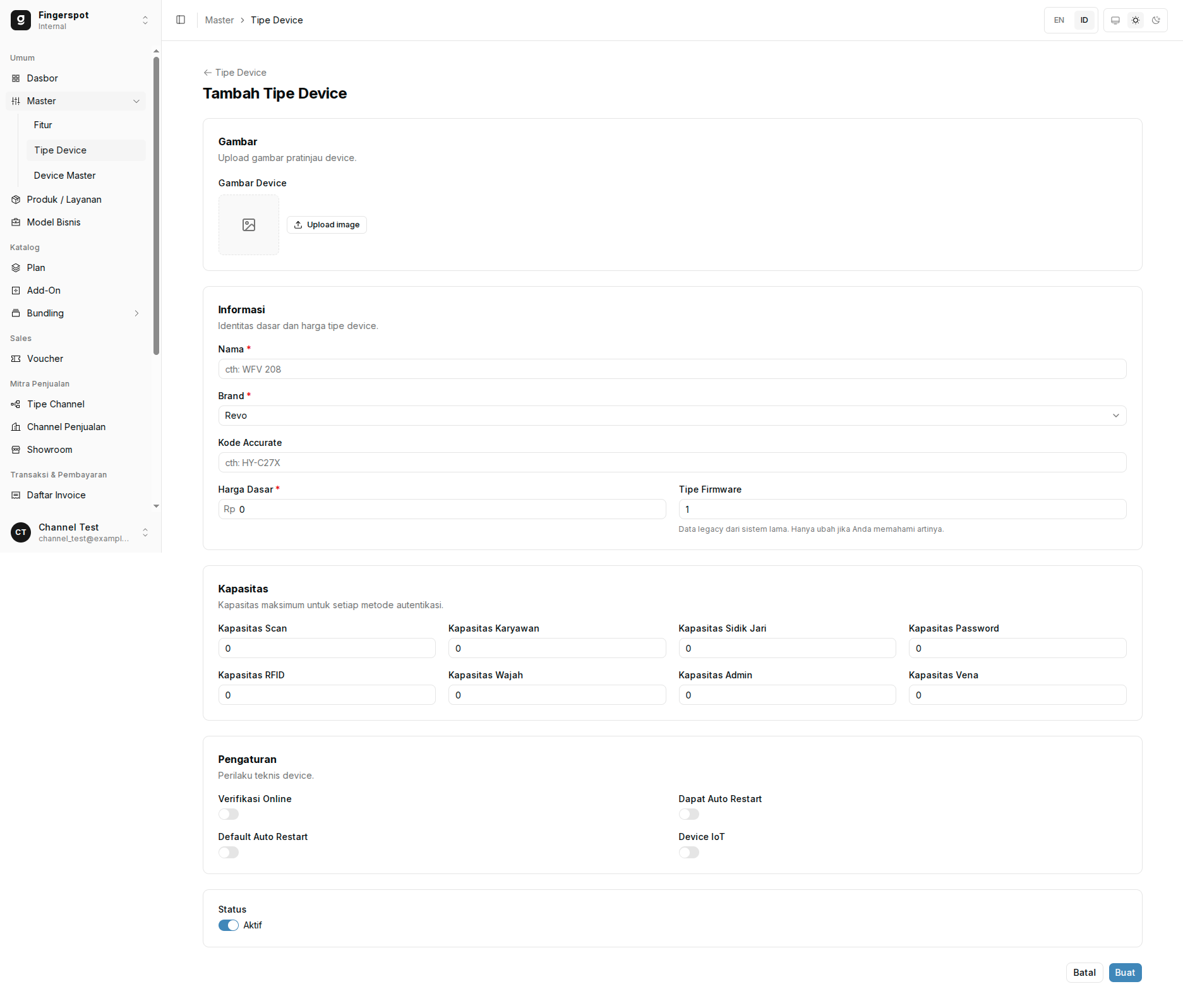This screenshot has height=1008, width=1183.
Task: Click the Channel Penjualan building icon
Action: 16,427
